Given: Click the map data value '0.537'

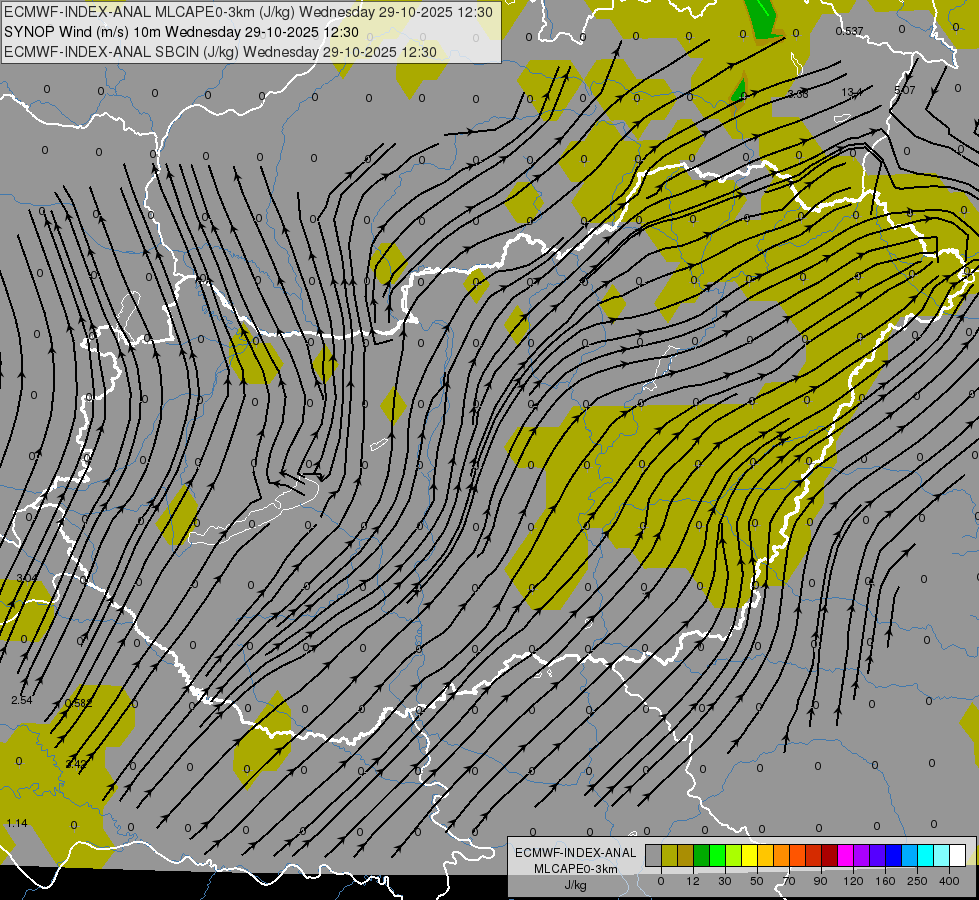Looking at the screenshot, I should coord(849,31).
